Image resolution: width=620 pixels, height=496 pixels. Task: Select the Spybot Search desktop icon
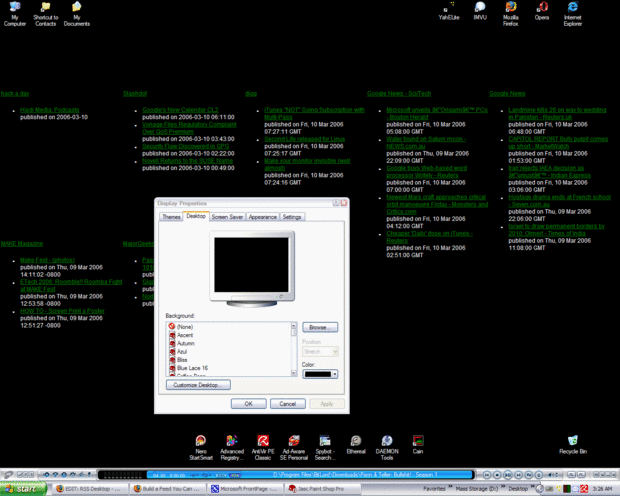pyautogui.click(x=325, y=448)
